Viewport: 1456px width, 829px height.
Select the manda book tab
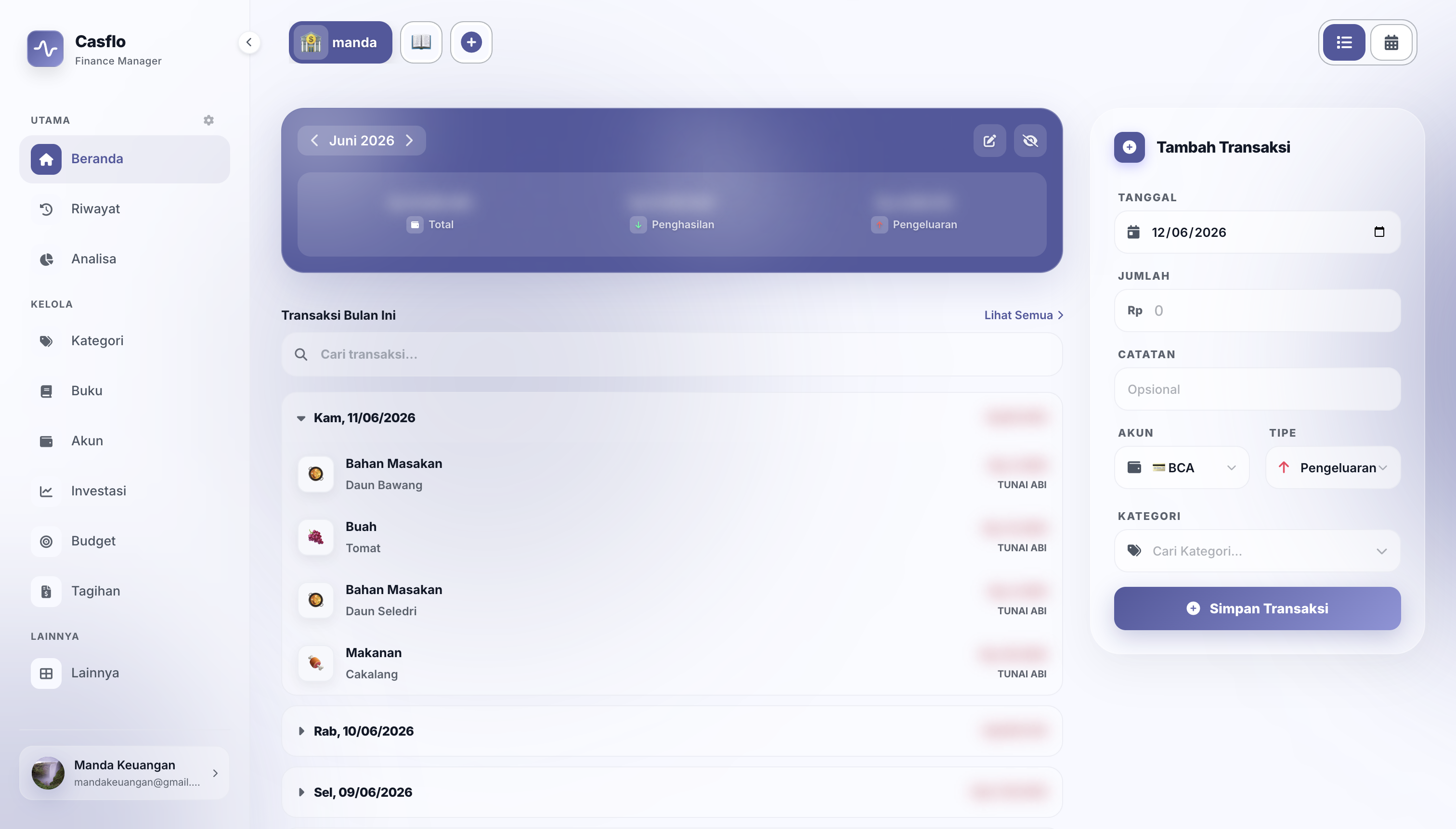click(340, 42)
